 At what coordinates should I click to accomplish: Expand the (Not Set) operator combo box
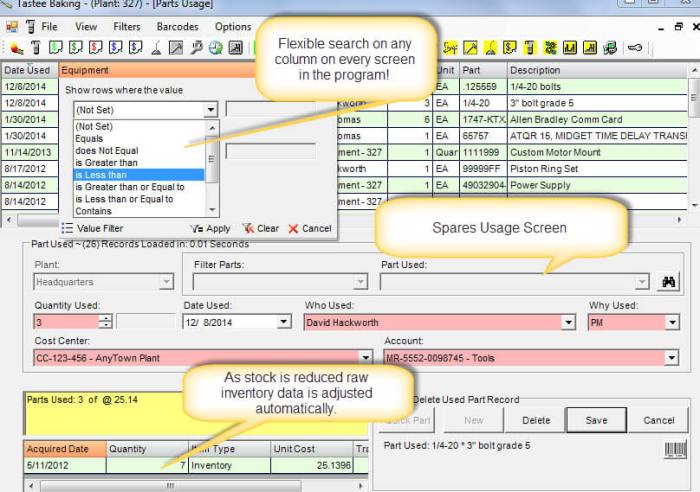pyautogui.click(x=210, y=110)
